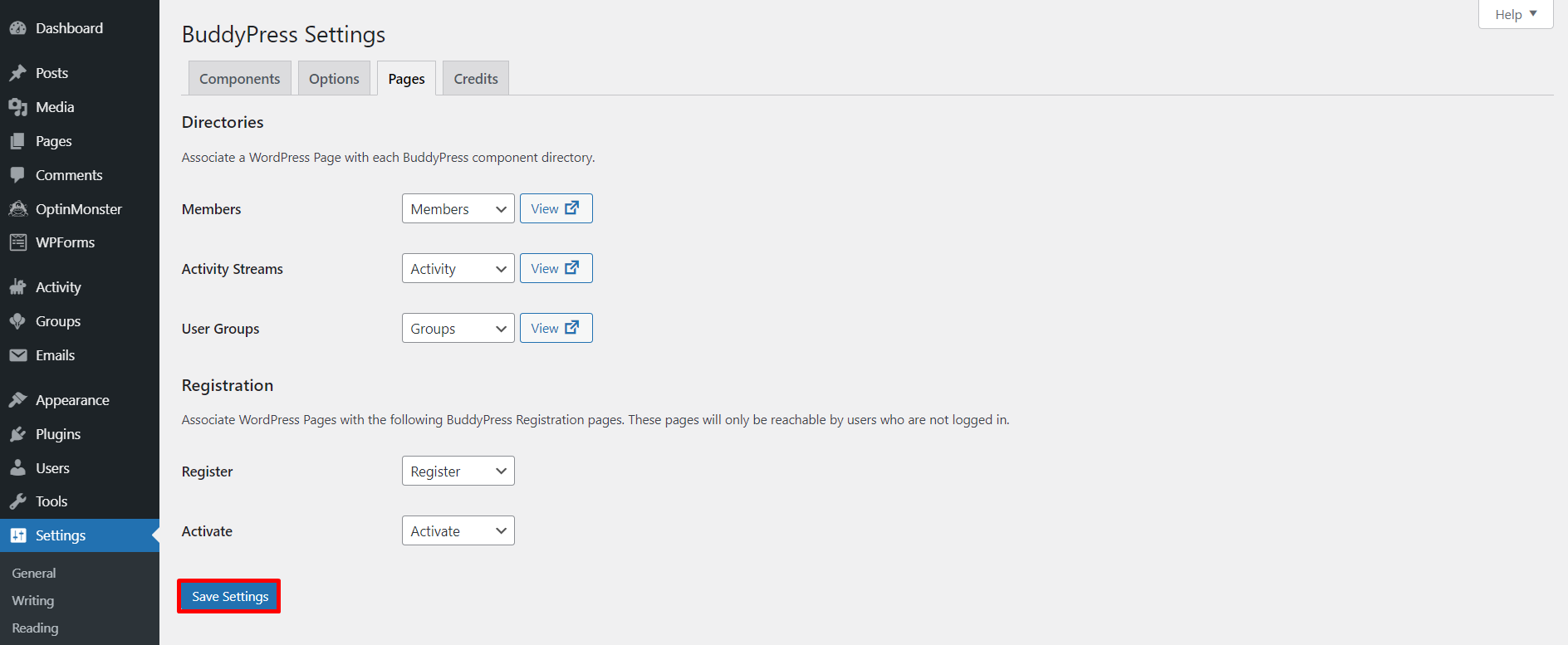The height and width of the screenshot is (645, 1568).
Task: Click the OptinMonster mascot icon
Action: (17, 209)
